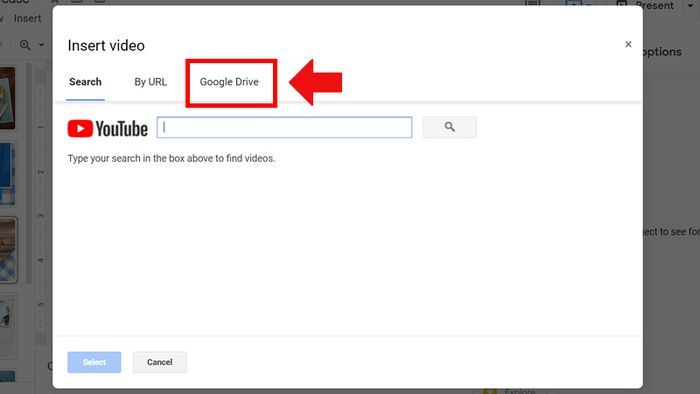700x394 pixels.
Task: Select the third slide thumbnail
Action: (8, 250)
